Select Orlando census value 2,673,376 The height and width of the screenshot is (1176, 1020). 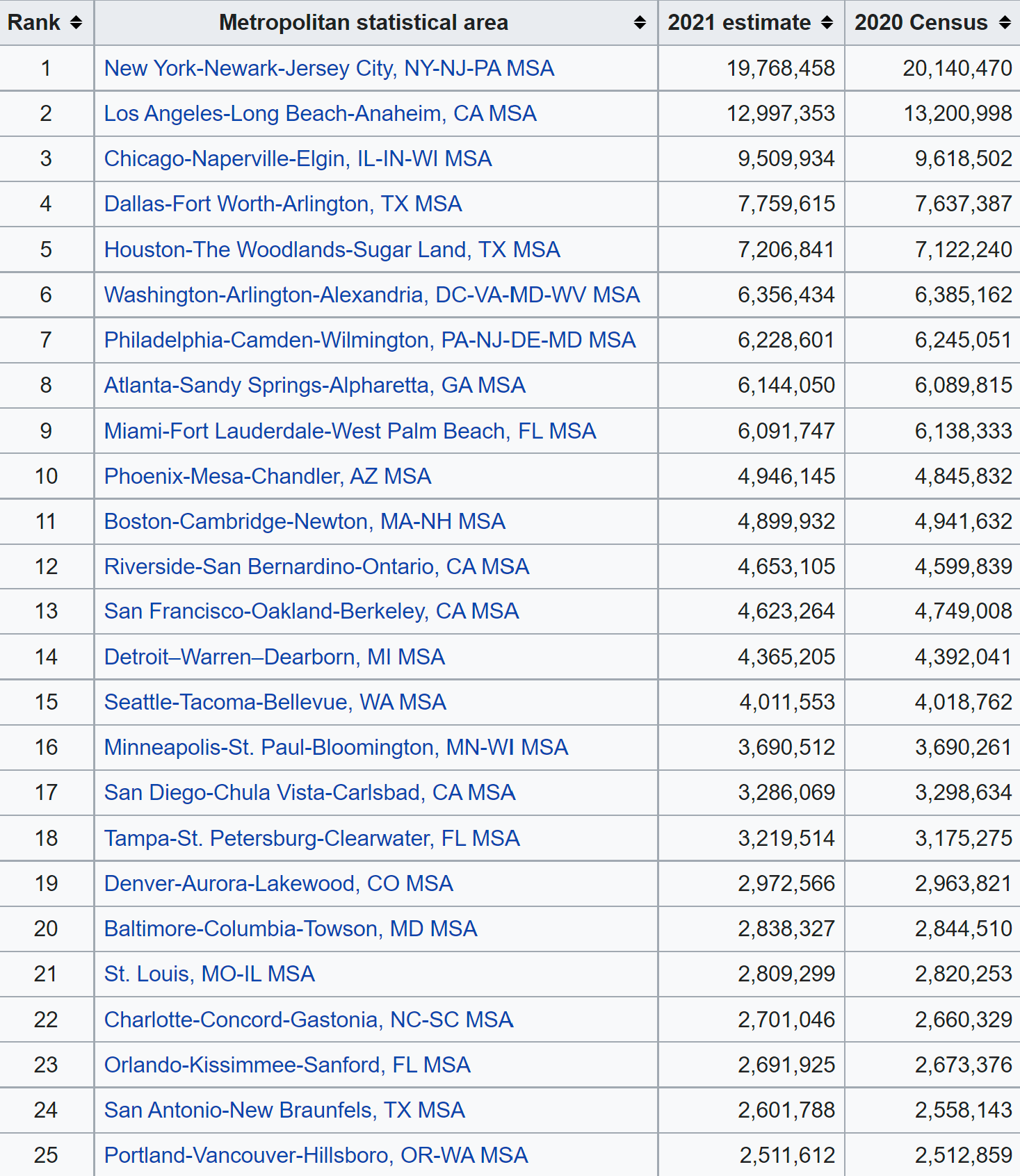[x=964, y=1065]
